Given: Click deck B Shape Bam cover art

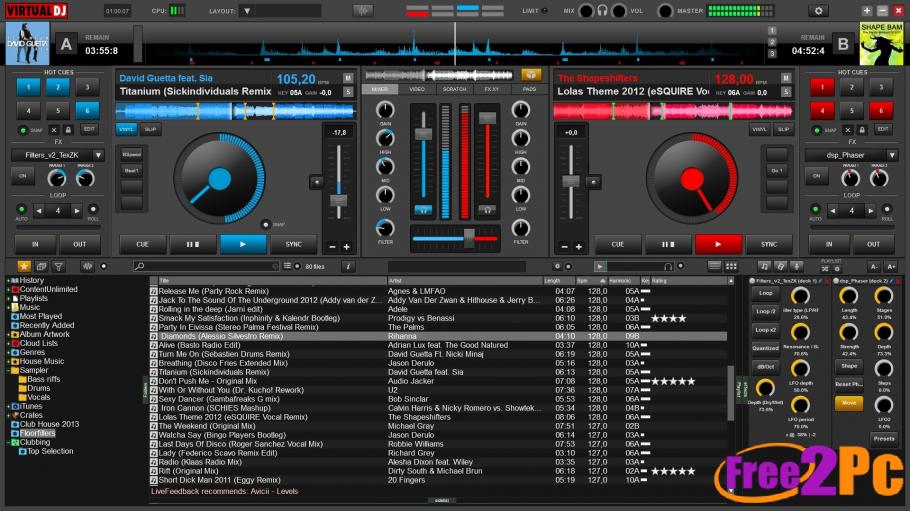Looking at the screenshot, I should (881, 44).
